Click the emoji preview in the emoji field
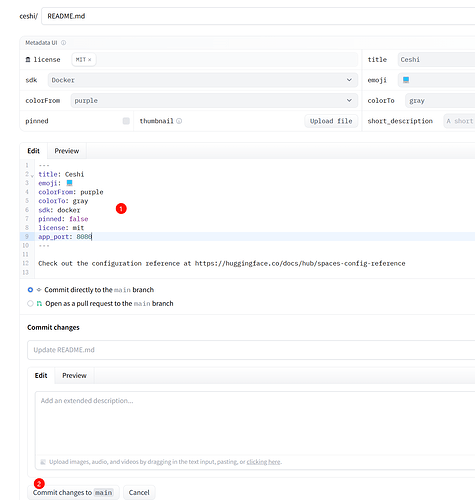475x500 pixels. click(406, 80)
